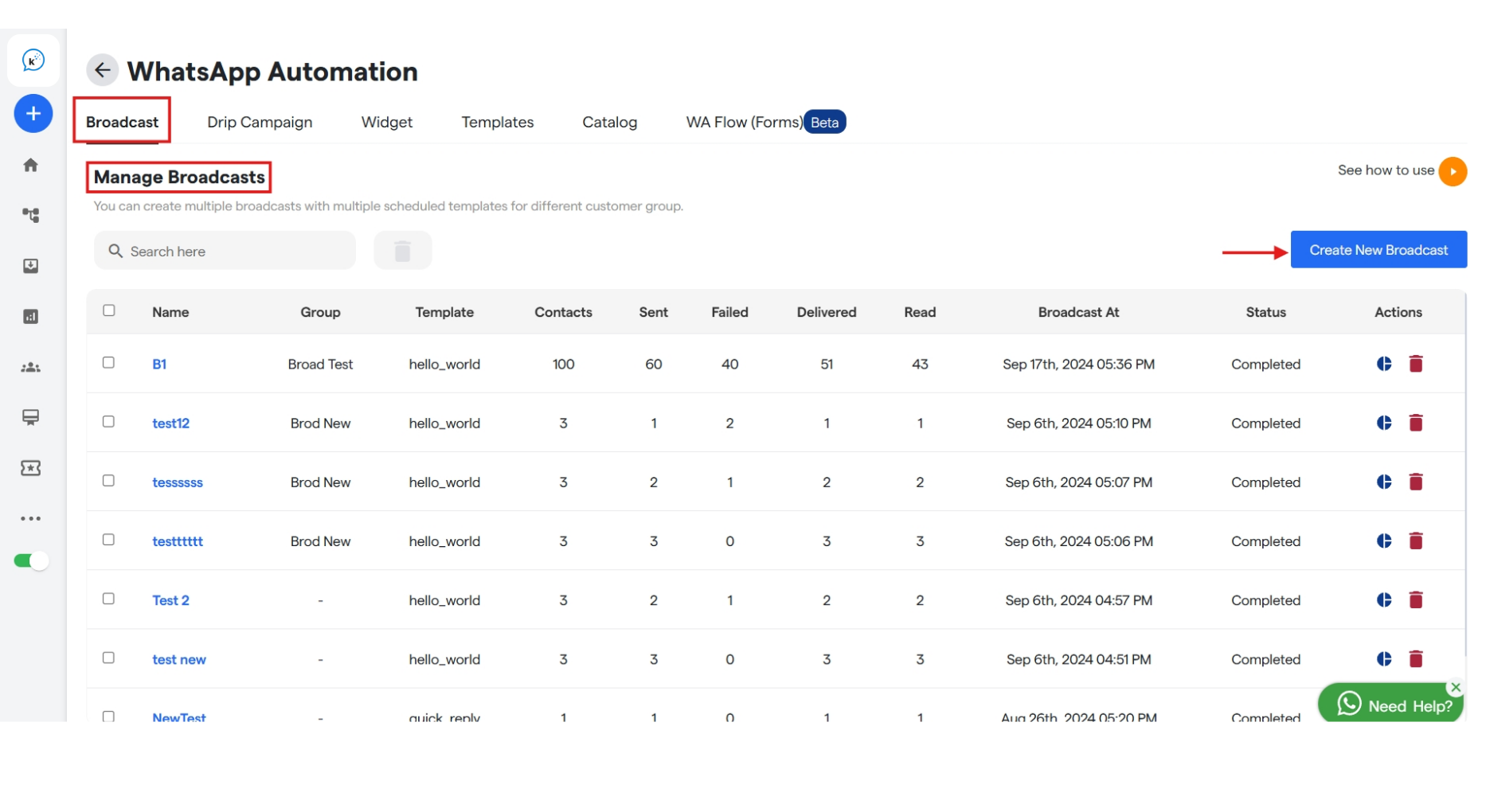Open the inbox download sidebar icon
The height and width of the screenshot is (812, 1486).
tap(31, 266)
